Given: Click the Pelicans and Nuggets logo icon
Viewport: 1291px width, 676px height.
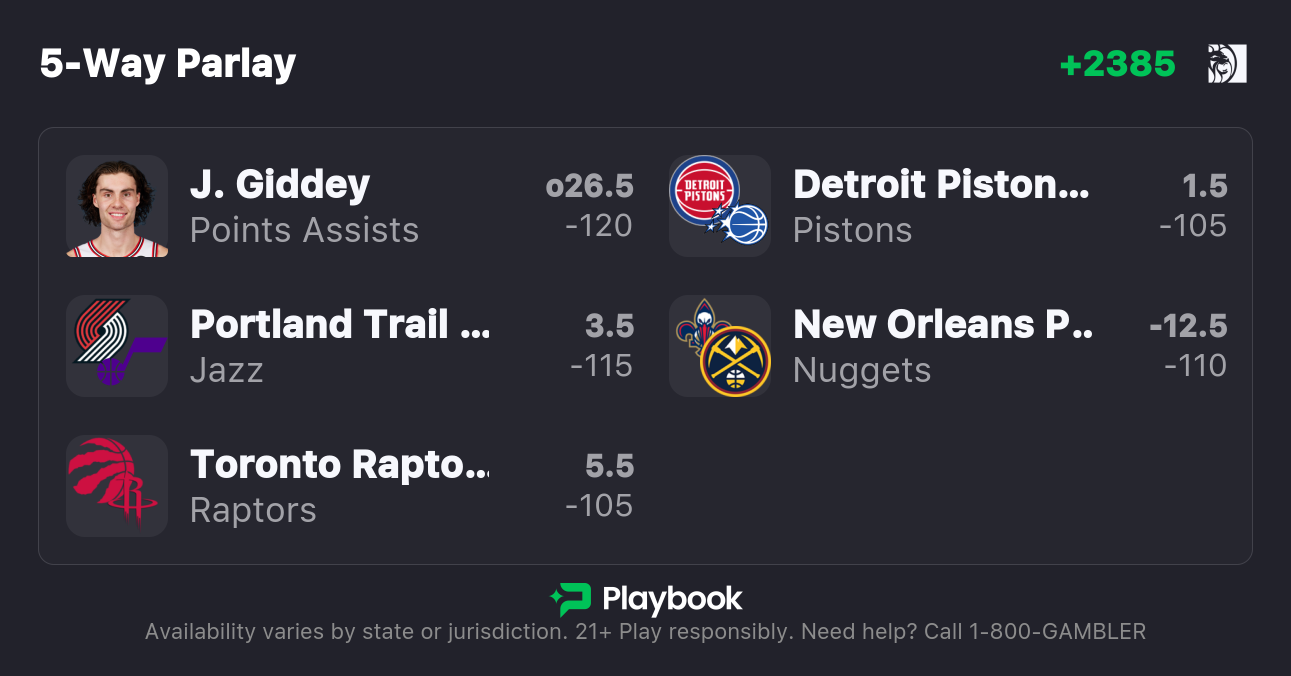Looking at the screenshot, I should (x=719, y=346).
